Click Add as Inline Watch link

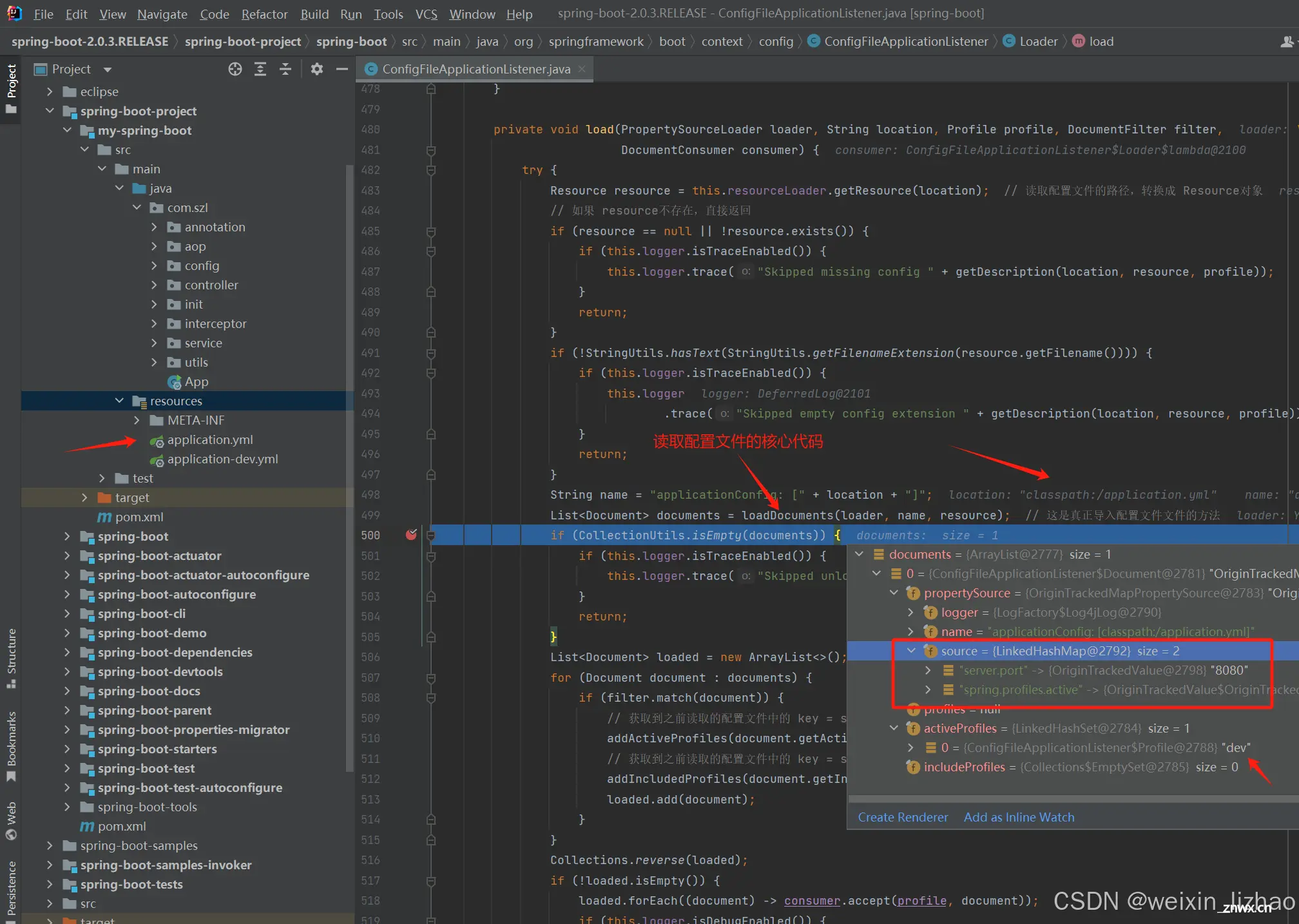pyautogui.click(x=1019, y=817)
